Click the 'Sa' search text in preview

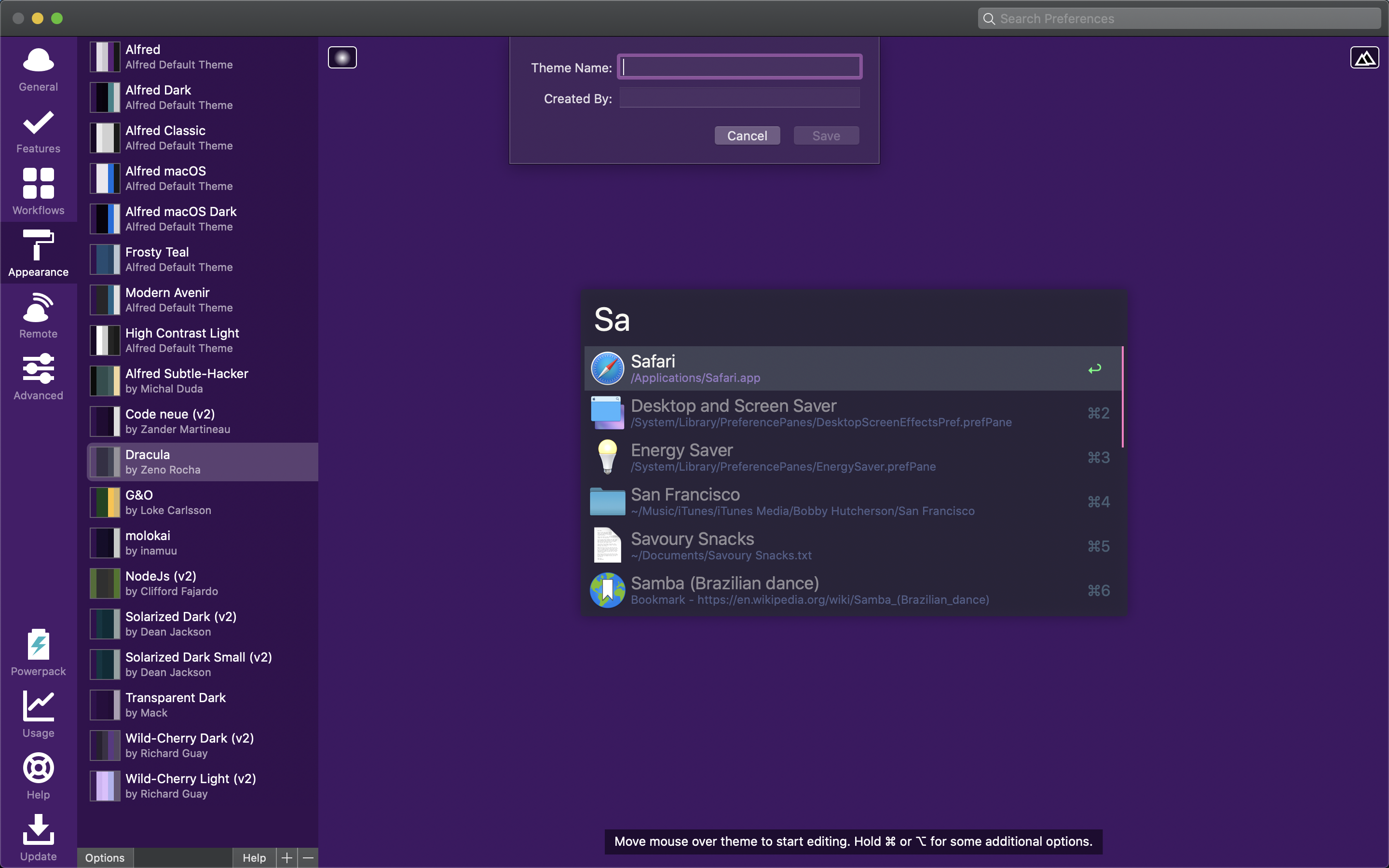612,320
